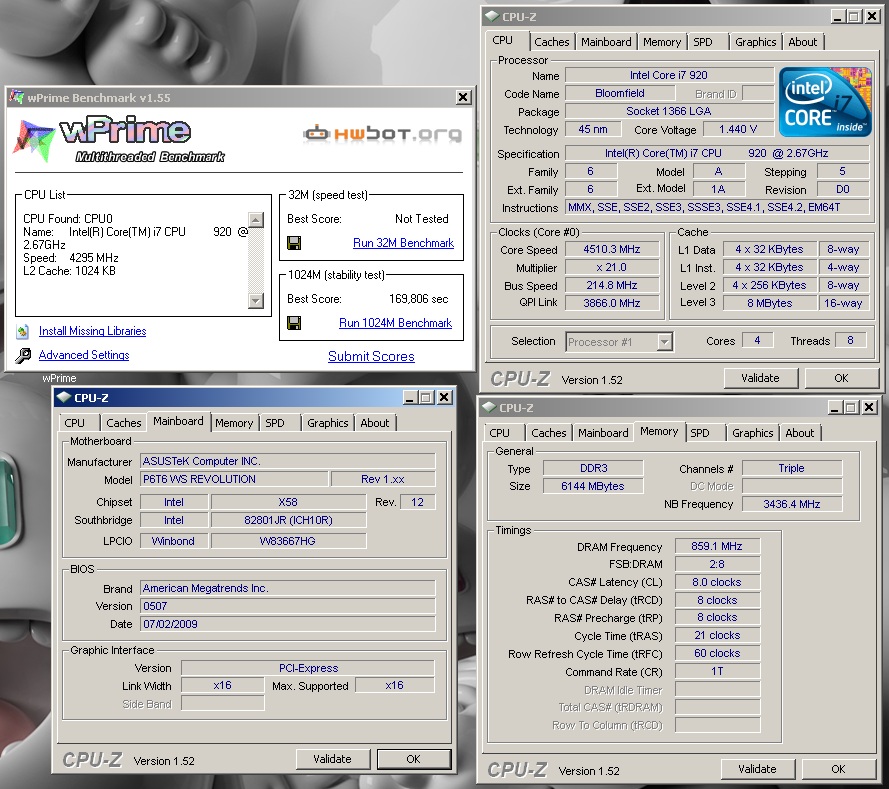Click Submit Scores link
889x789 pixels.
point(371,357)
